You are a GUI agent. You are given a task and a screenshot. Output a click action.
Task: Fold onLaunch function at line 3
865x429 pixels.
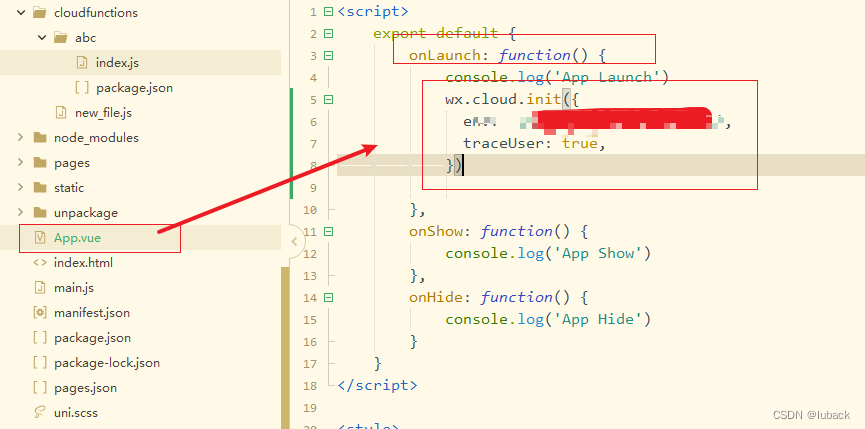pos(329,55)
